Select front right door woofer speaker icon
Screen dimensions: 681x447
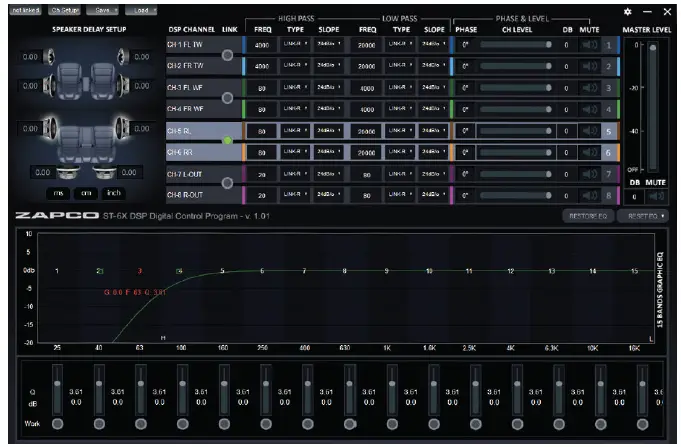click(x=123, y=86)
